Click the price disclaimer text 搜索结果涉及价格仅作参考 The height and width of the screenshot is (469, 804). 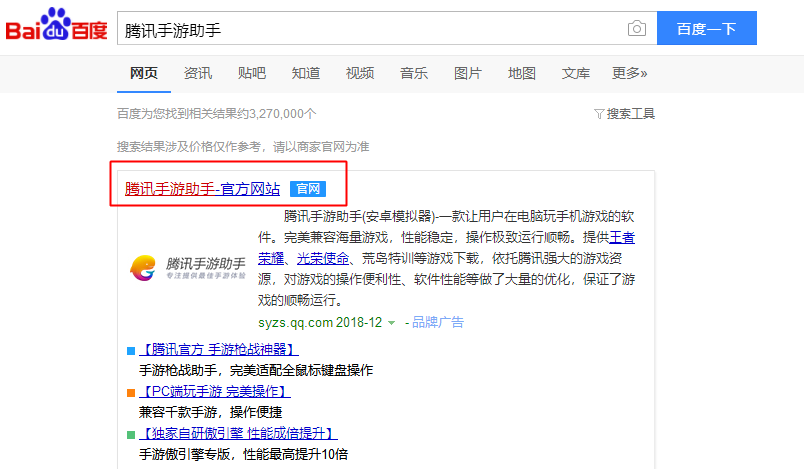pos(189,147)
